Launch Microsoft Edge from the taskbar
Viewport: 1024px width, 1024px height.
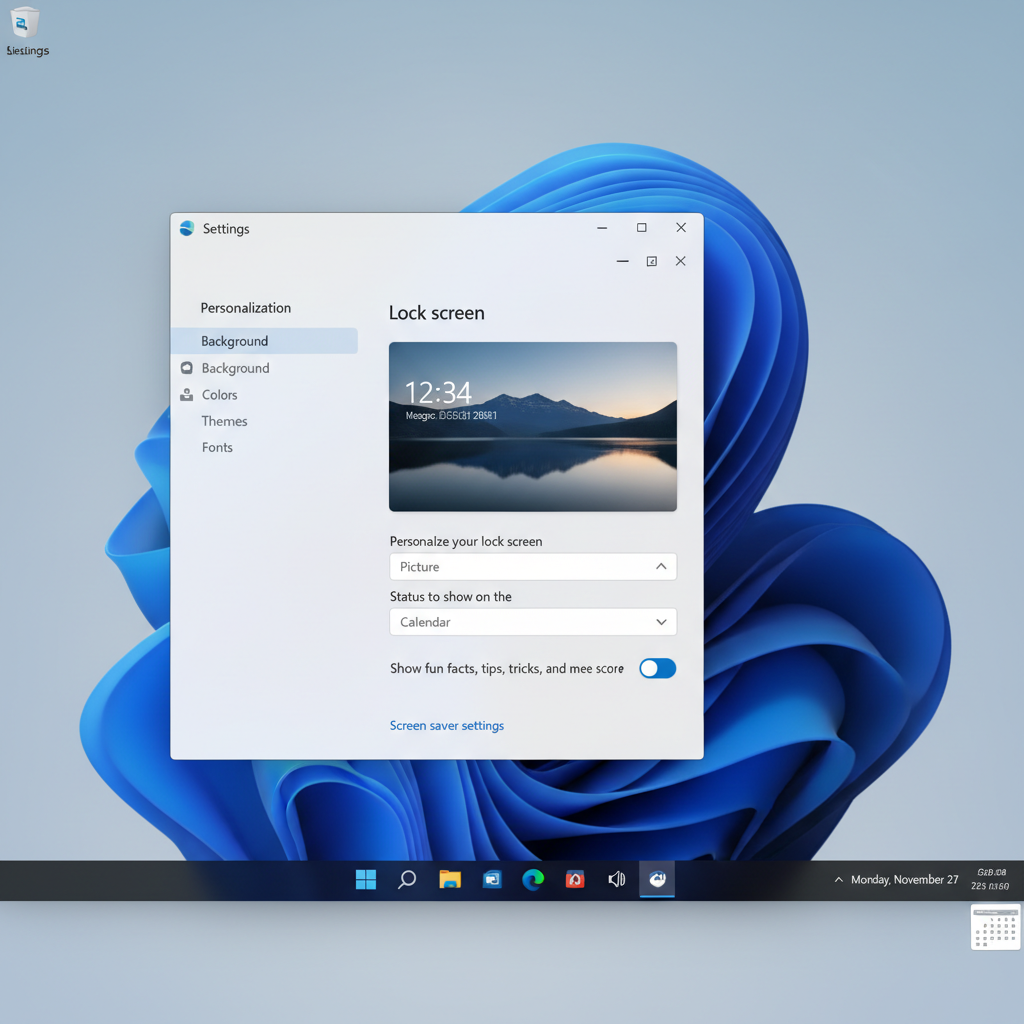point(533,880)
